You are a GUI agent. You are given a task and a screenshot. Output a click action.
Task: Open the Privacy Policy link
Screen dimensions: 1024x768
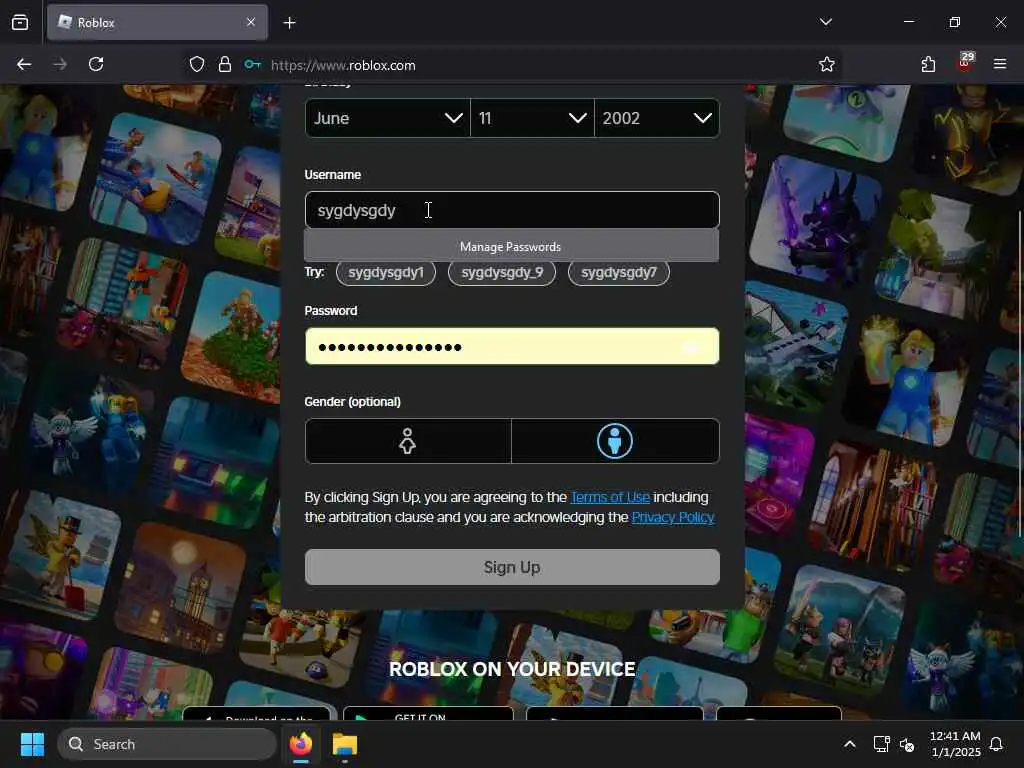(673, 517)
